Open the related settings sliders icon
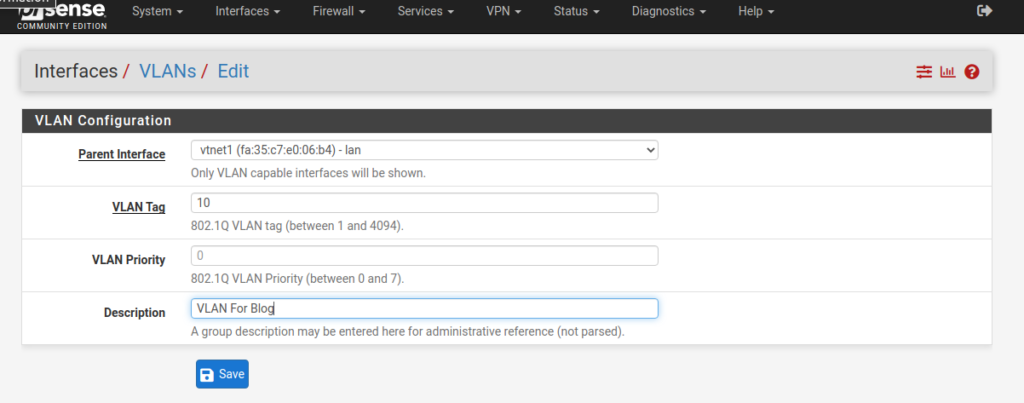The image size is (1024, 403). pyautogui.click(x=924, y=72)
